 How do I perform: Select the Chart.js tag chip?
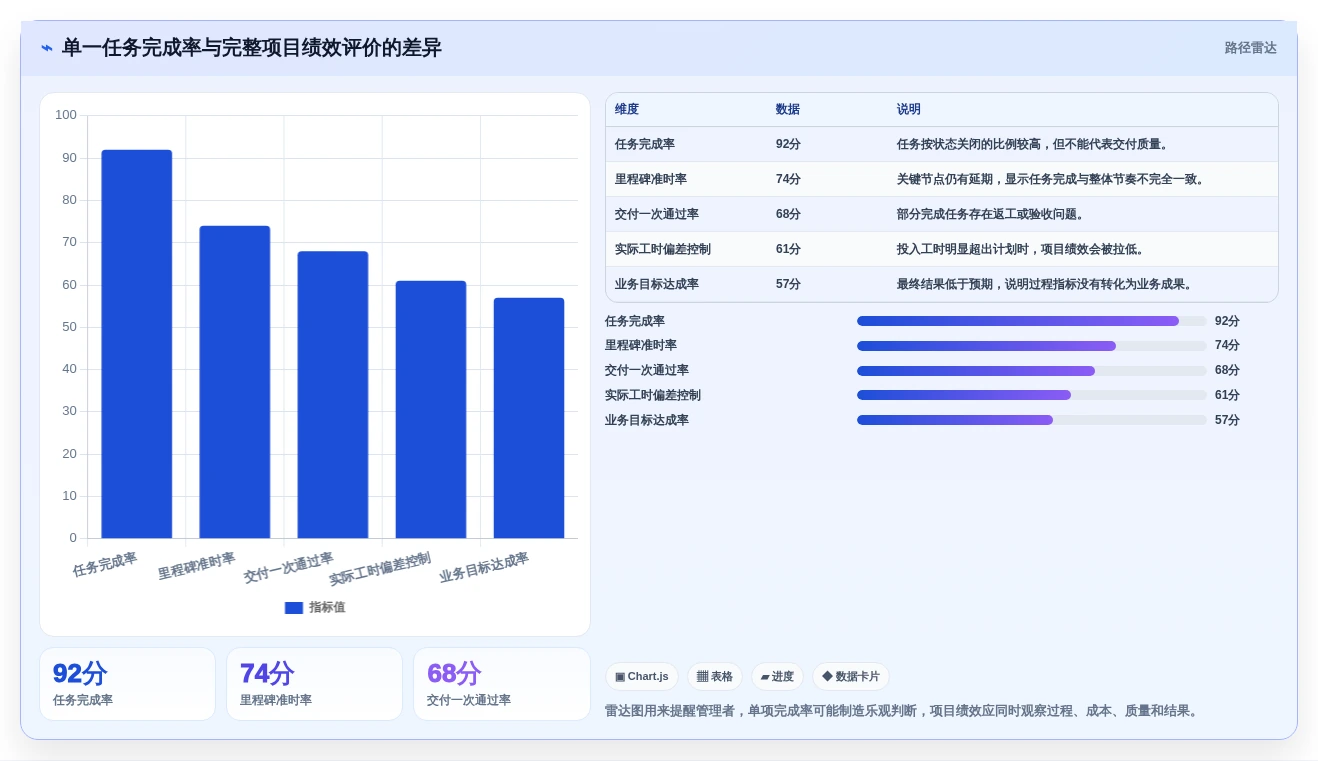click(642, 677)
